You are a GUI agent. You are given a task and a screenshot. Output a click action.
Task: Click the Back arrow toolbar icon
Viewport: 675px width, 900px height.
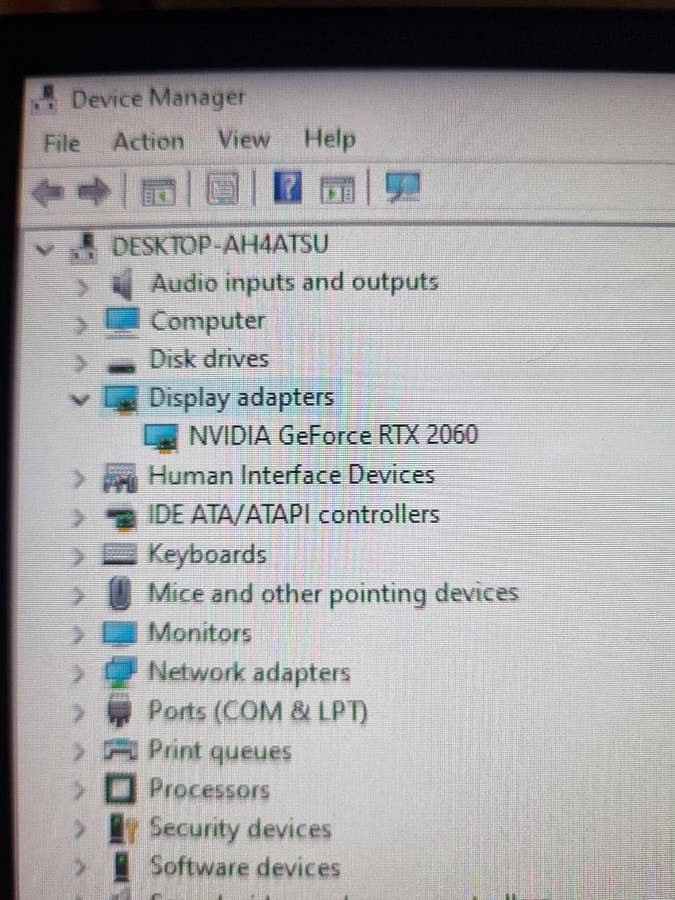(47, 191)
